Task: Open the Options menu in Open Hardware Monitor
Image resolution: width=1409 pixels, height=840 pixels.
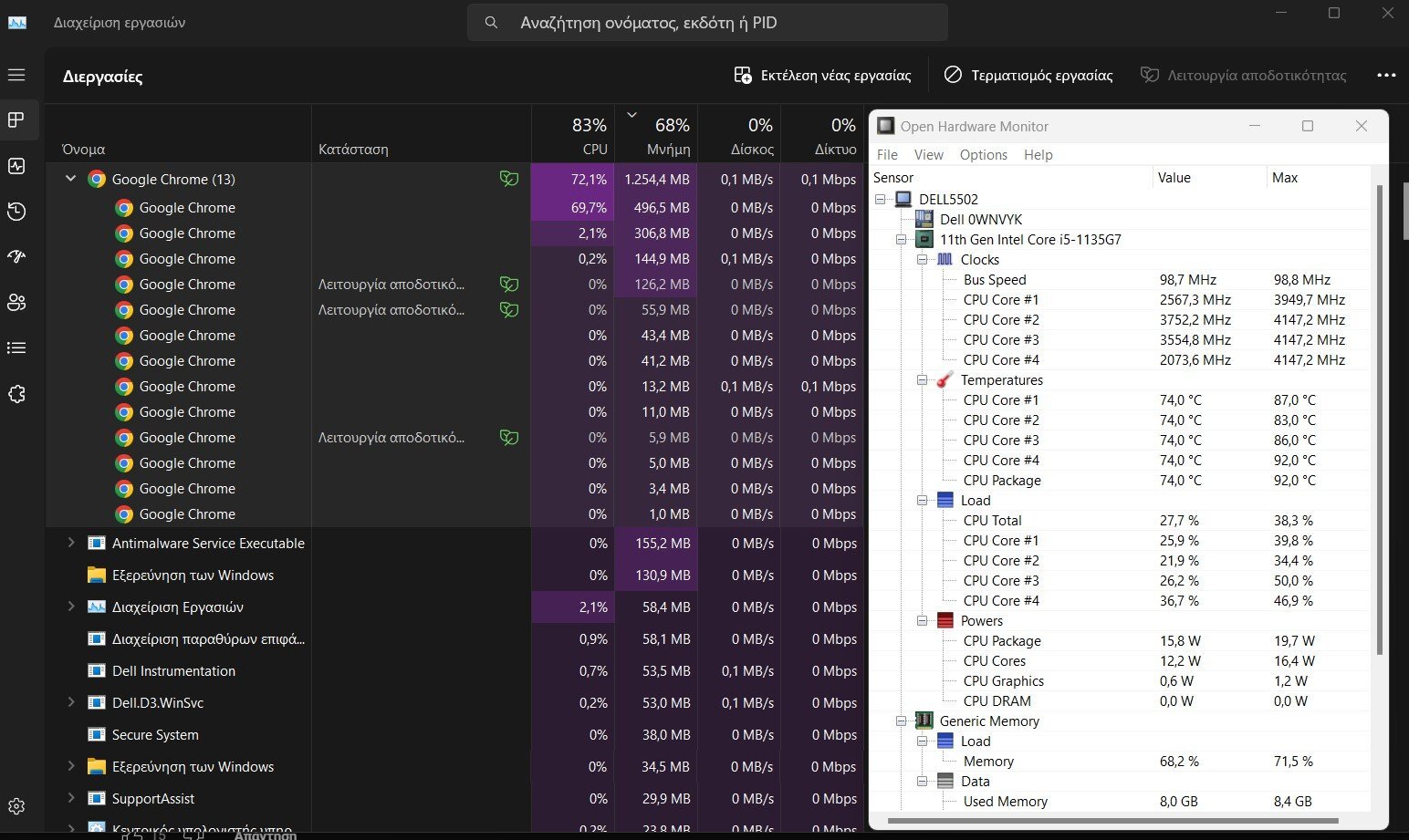Action: coord(984,155)
